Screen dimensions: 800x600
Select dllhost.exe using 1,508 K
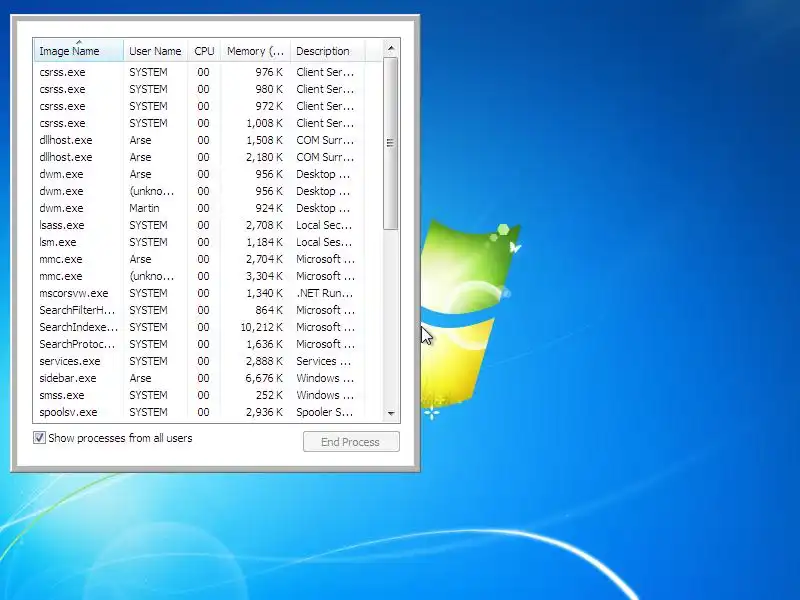pos(208,140)
